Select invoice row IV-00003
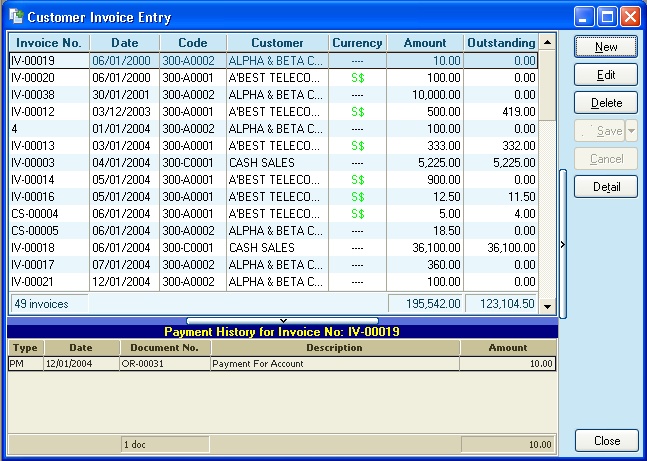This screenshot has height=461, width=647. click(x=274, y=163)
